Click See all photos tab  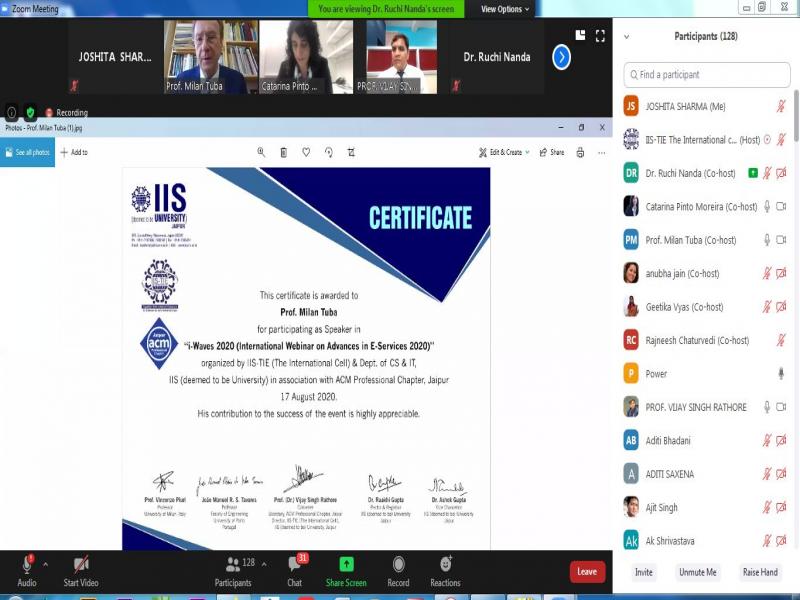coord(28,152)
